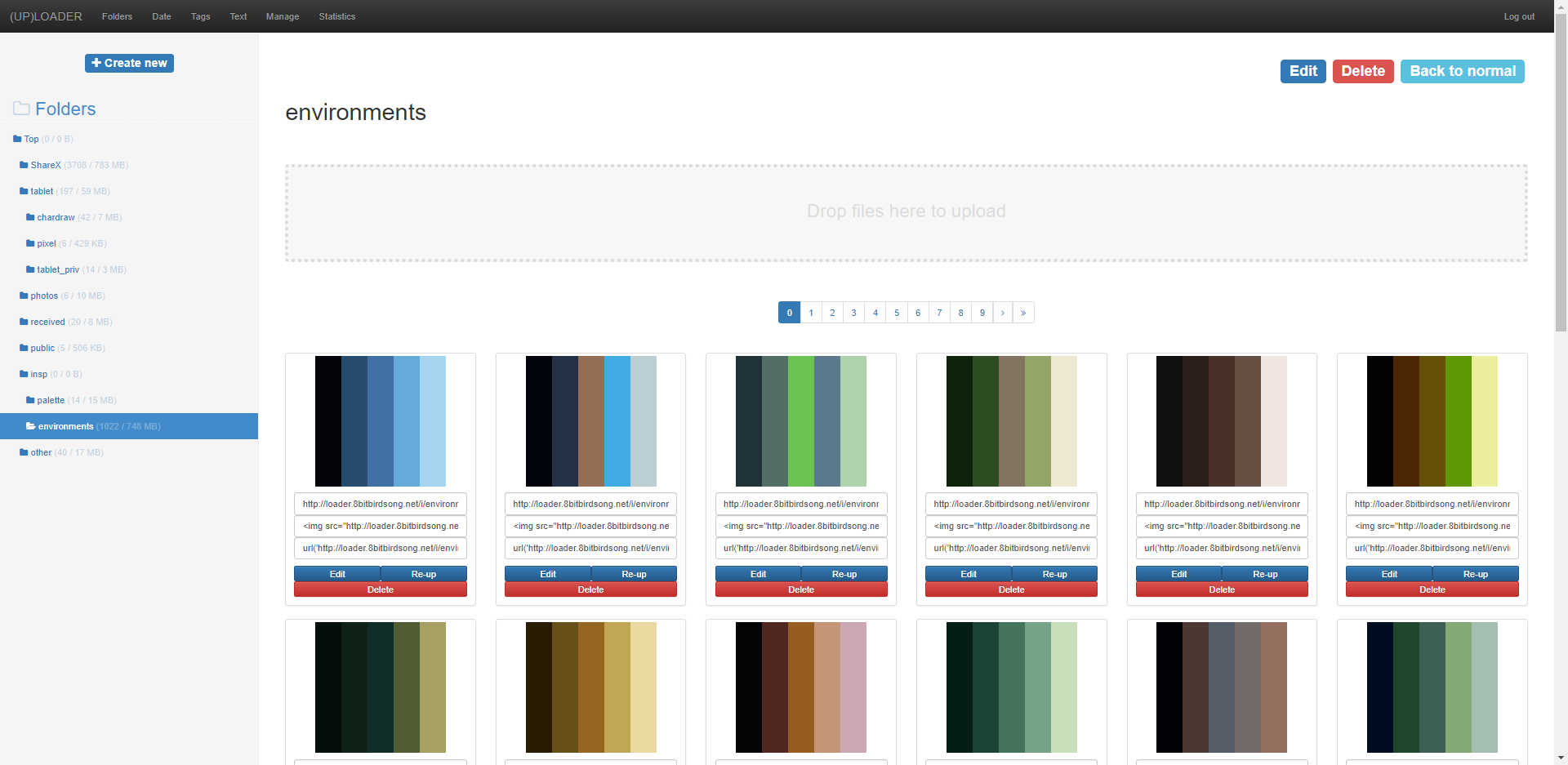Click the Back to normal button
The height and width of the screenshot is (765, 1568).
coord(1462,71)
